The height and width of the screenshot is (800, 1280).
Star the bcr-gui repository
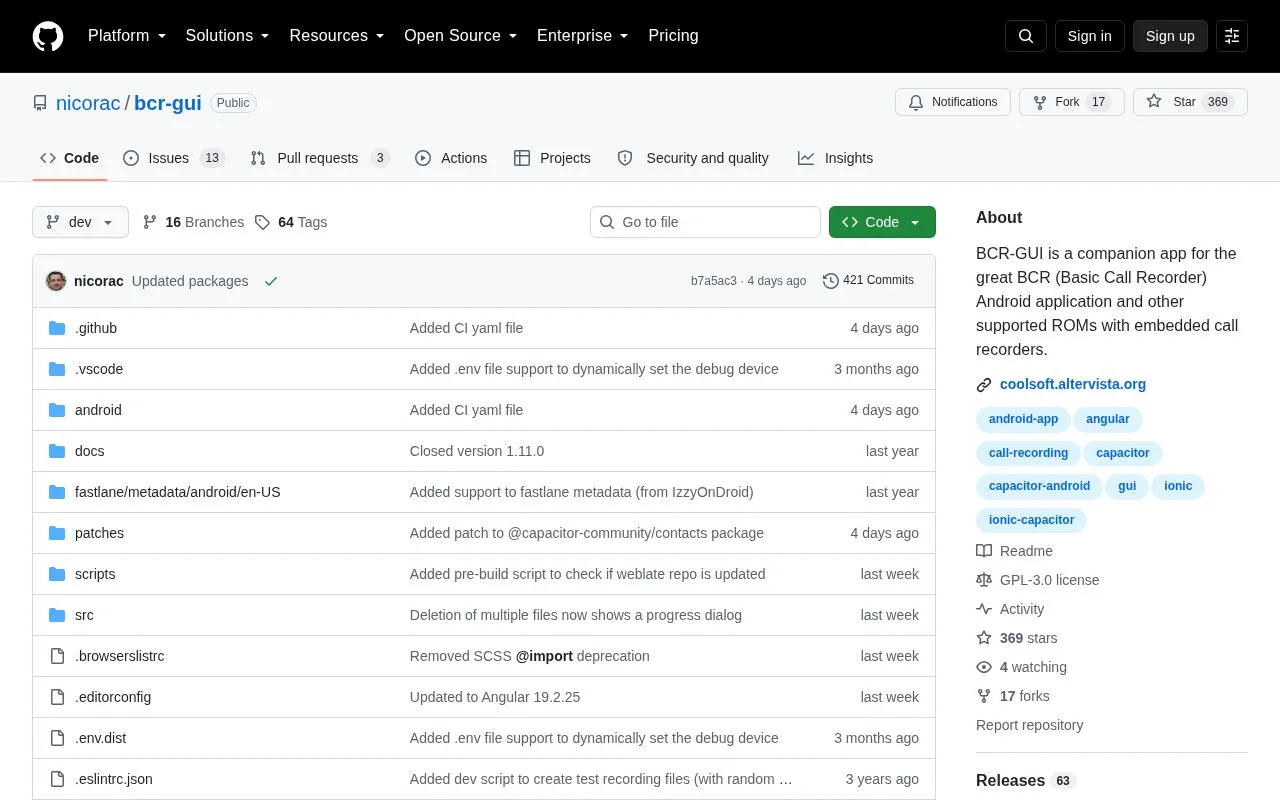coord(1190,102)
